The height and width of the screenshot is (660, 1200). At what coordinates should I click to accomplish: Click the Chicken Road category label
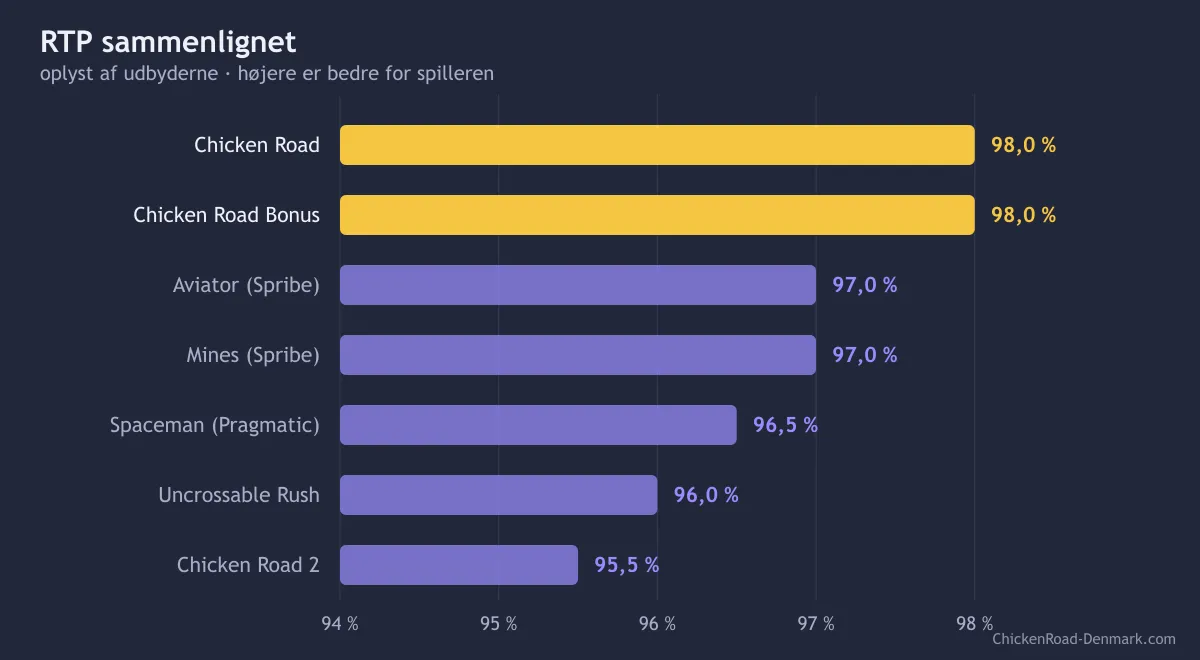(x=257, y=145)
